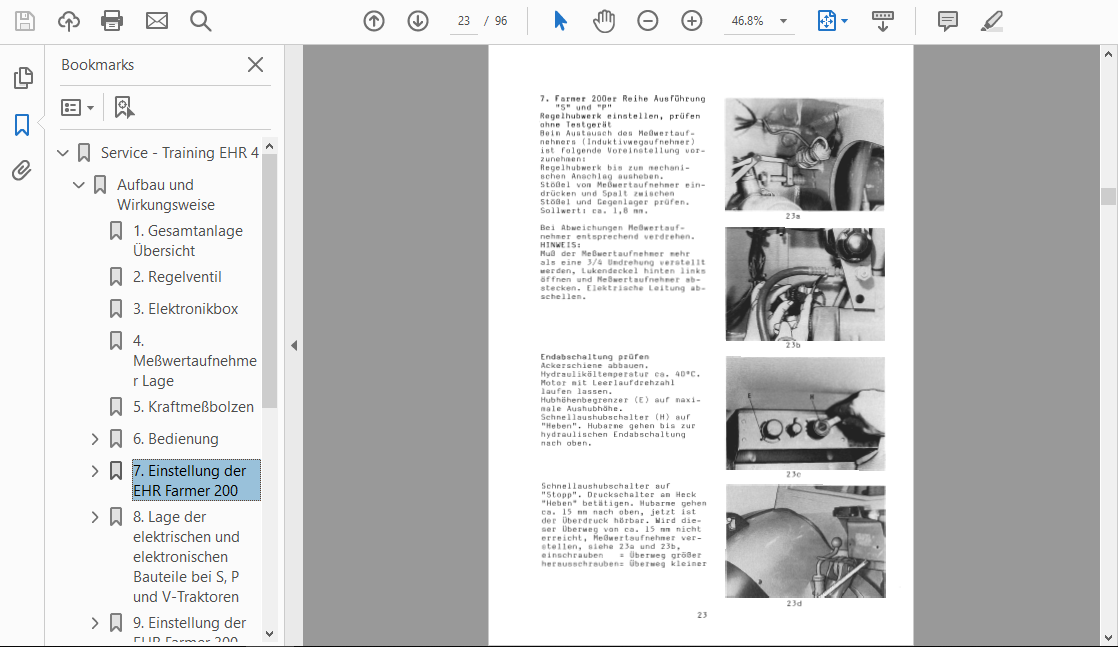Click the 'HINWEIS:' text in document

560,245
